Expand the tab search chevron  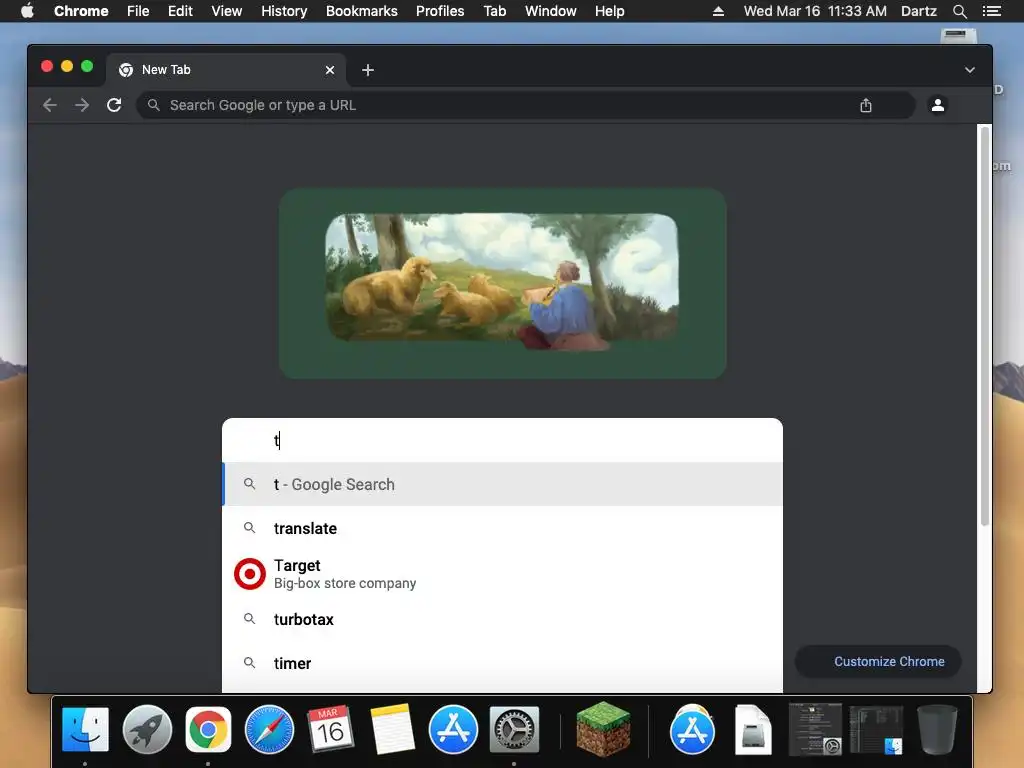[x=970, y=70]
